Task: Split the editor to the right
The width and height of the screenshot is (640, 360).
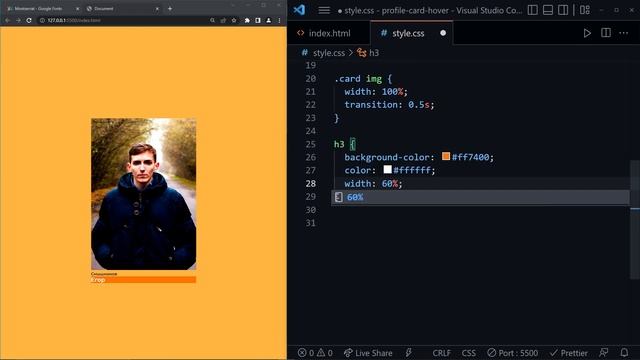Action: pyautogui.click(x=606, y=33)
